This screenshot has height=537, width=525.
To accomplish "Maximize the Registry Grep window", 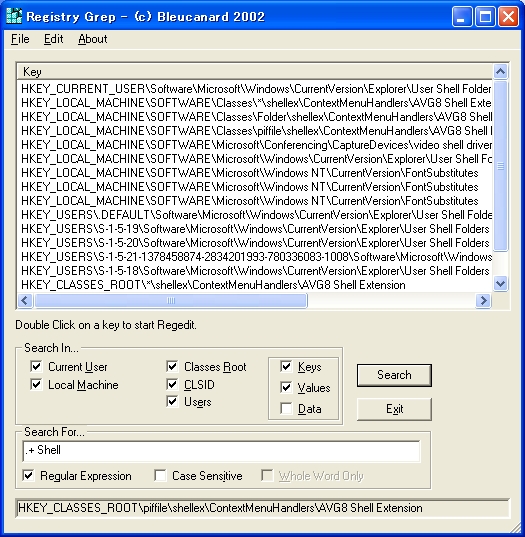I will pos(485,16).
